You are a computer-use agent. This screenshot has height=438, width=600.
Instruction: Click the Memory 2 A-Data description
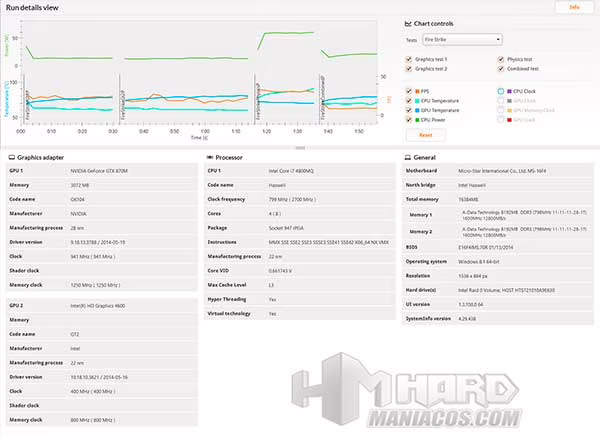(524, 232)
